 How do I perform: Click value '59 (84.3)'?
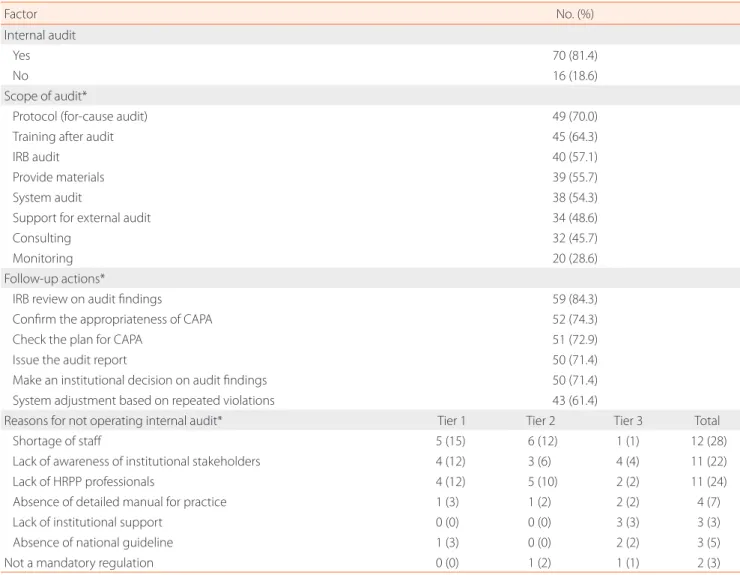click(575, 299)
